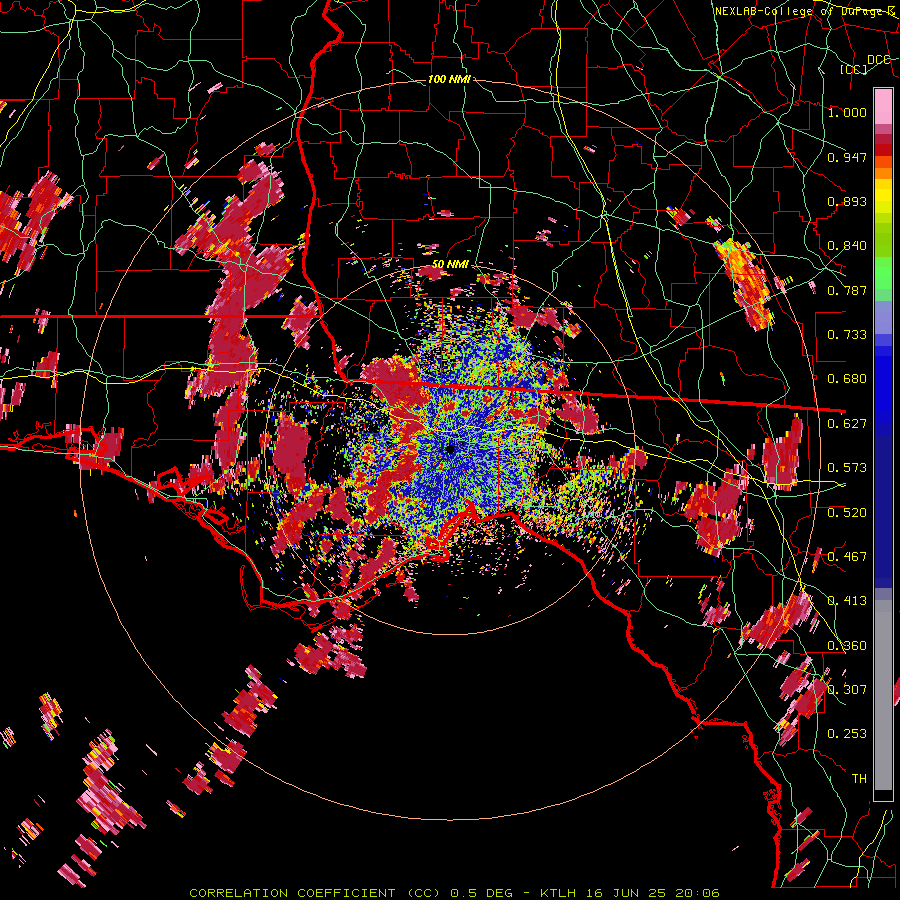This screenshot has height=900, width=900.
Task: Click the [CC] units label
Action: pos(854,69)
